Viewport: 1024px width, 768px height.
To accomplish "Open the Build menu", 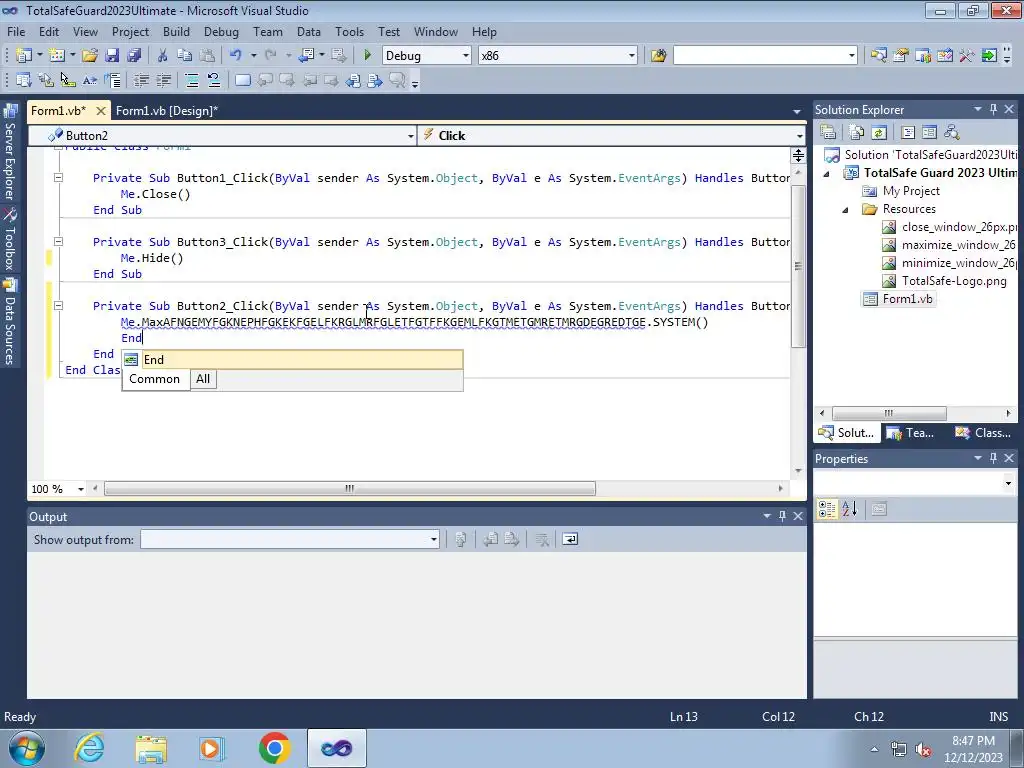I will tap(176, 32).
